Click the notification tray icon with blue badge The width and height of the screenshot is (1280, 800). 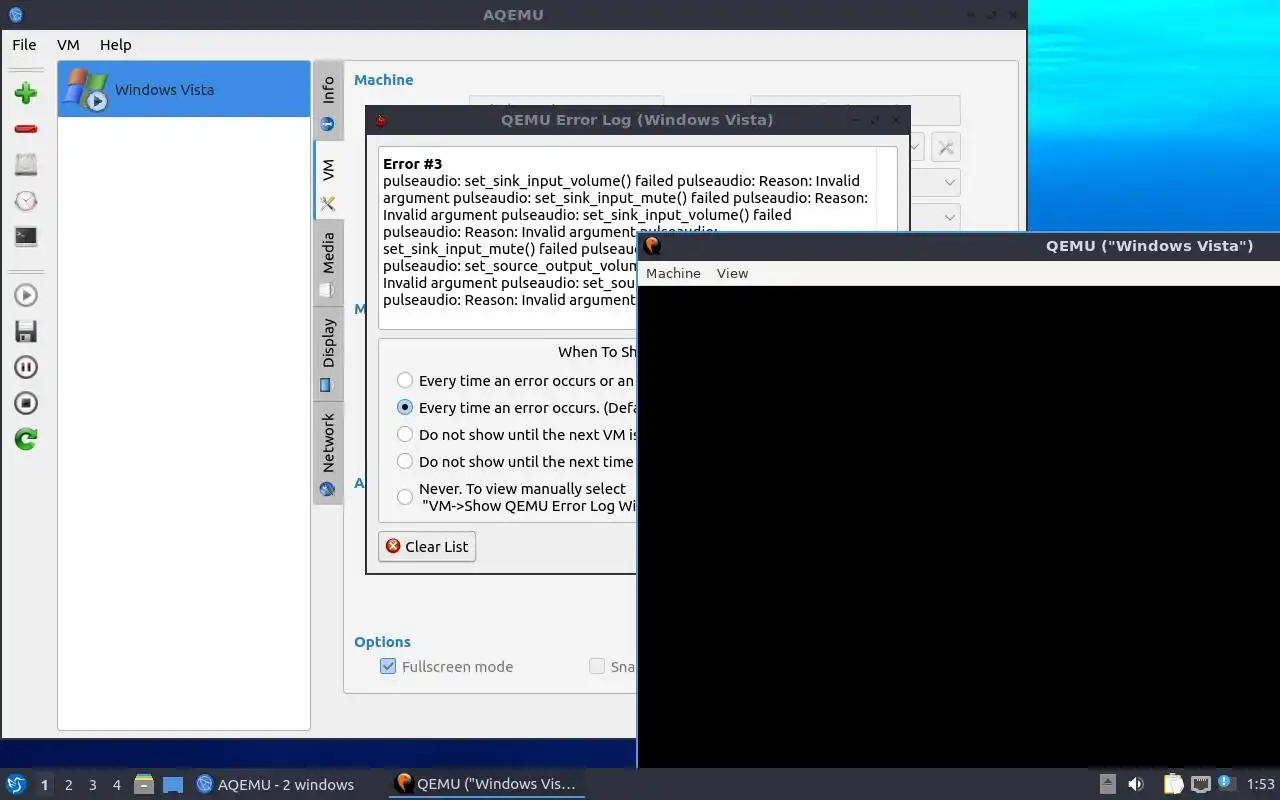[1226, 783]
